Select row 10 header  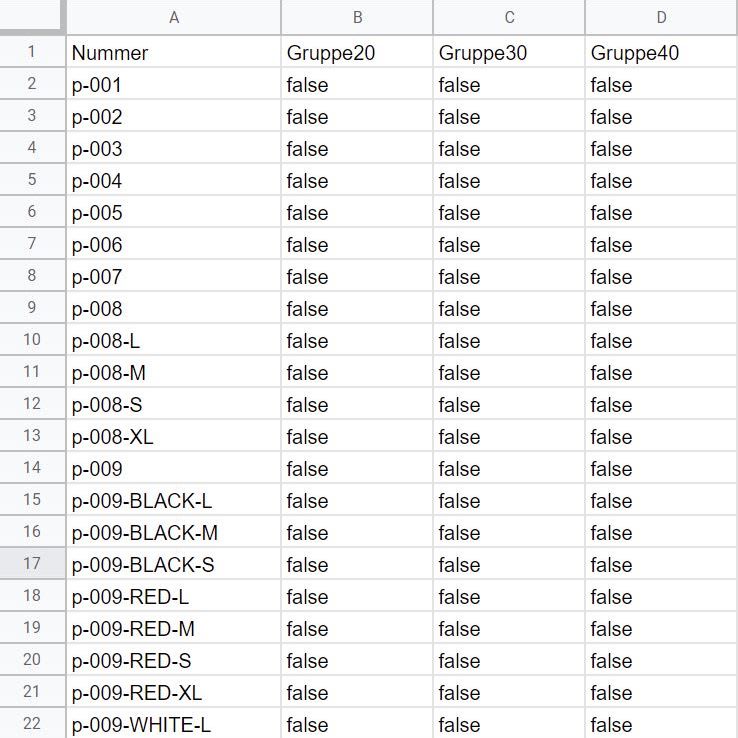(32, 339)
